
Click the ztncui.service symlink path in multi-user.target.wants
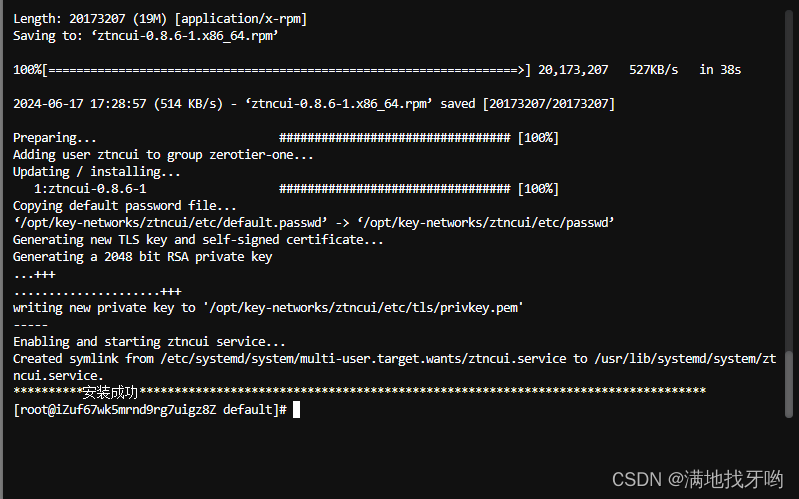pos(363,359)
